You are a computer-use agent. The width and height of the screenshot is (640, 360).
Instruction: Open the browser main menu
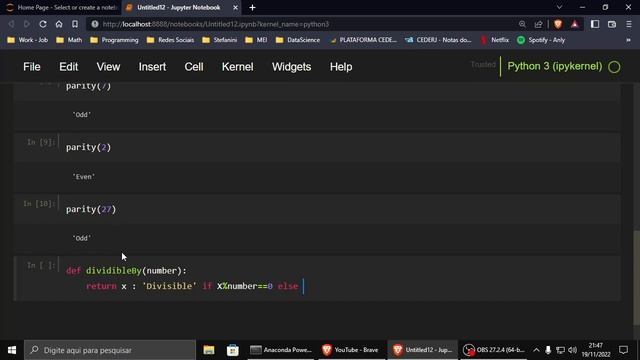coord(629,24)
